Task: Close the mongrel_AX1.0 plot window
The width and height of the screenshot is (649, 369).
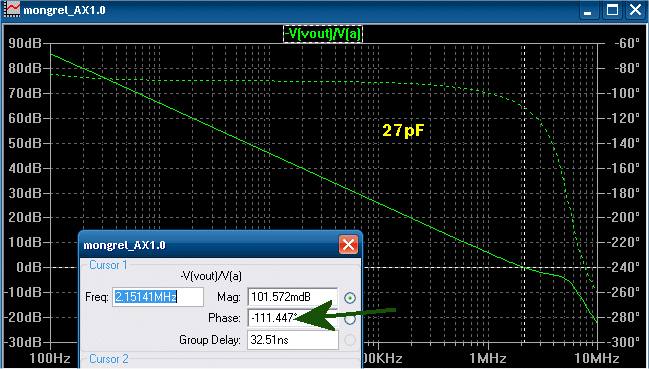Action: click(636, 10)
